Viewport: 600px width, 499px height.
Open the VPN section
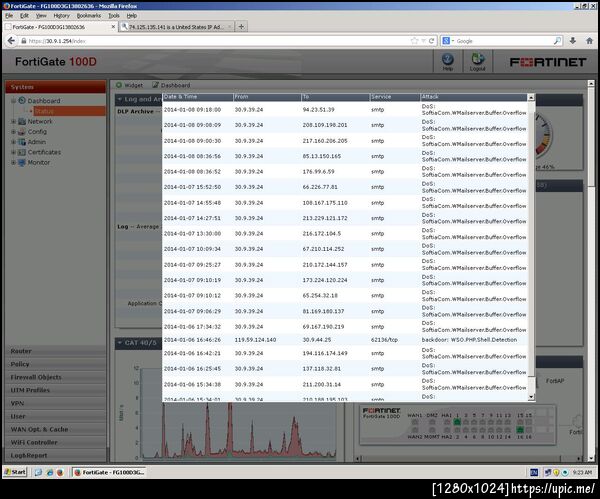point(55,403)
